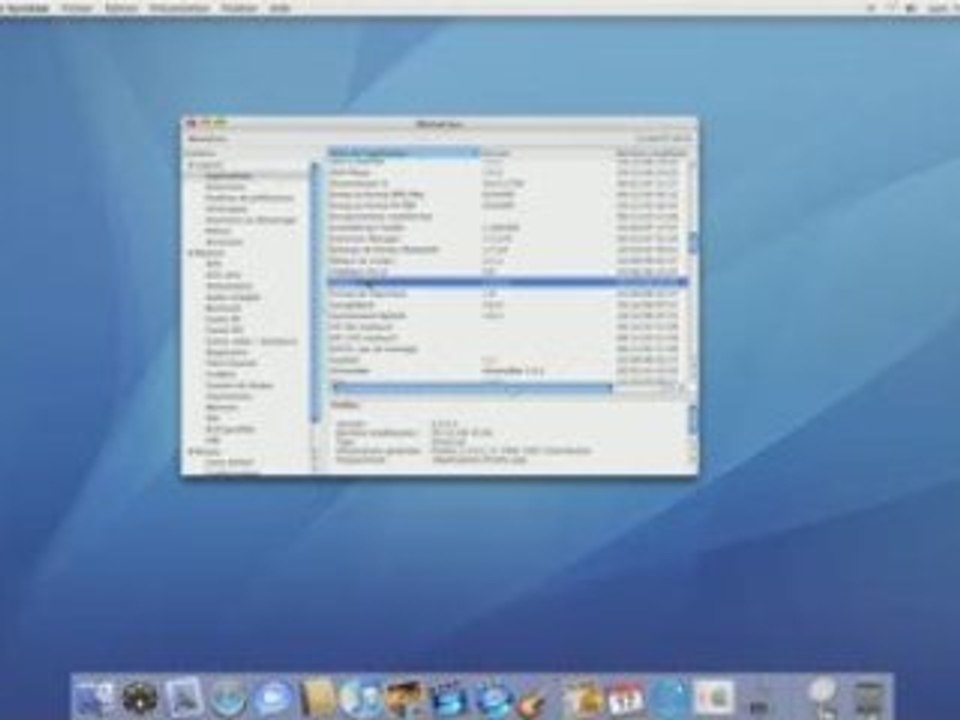Viewport: 960px width, 720px height.
Task: Select Extensions in the sidebar
Action: coord(225,187)
